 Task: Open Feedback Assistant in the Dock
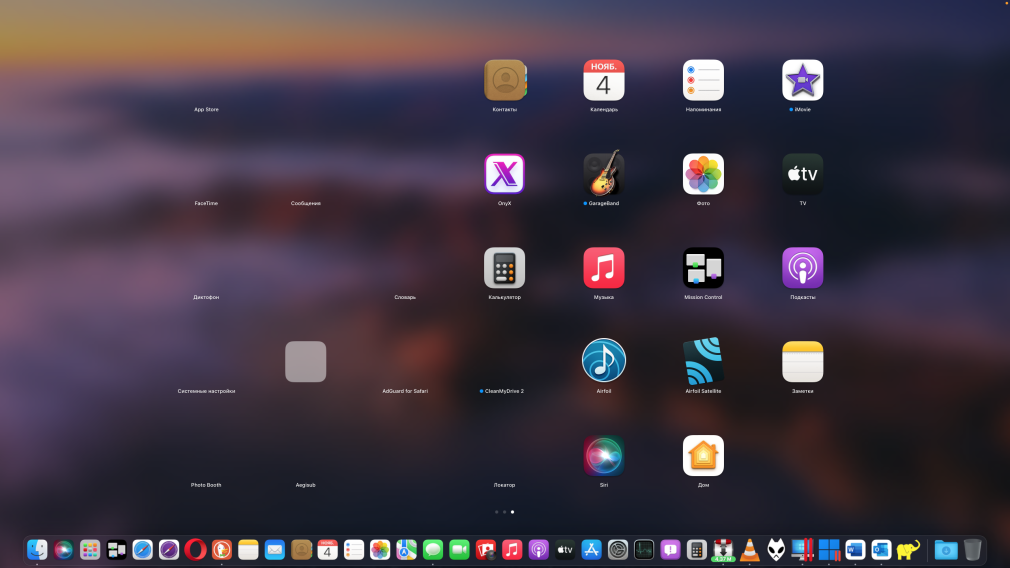[671, 549]
